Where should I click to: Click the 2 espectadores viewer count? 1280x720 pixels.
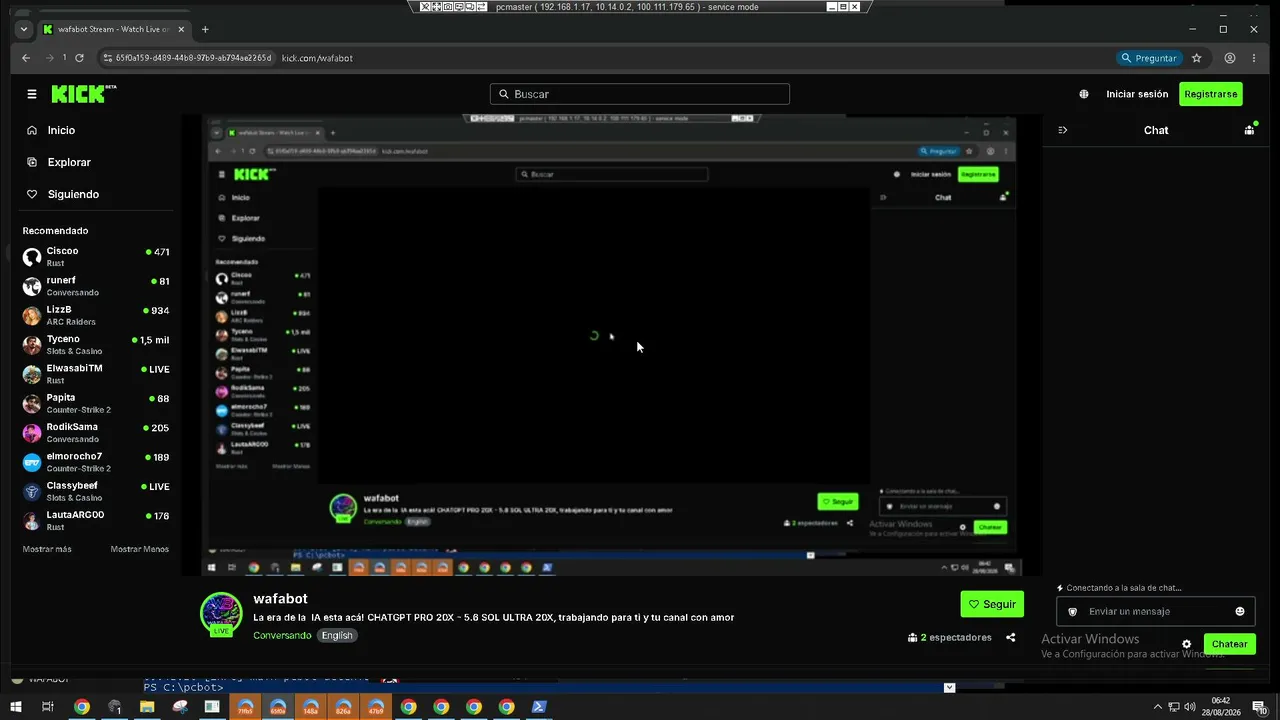click(x=950, y=637)
